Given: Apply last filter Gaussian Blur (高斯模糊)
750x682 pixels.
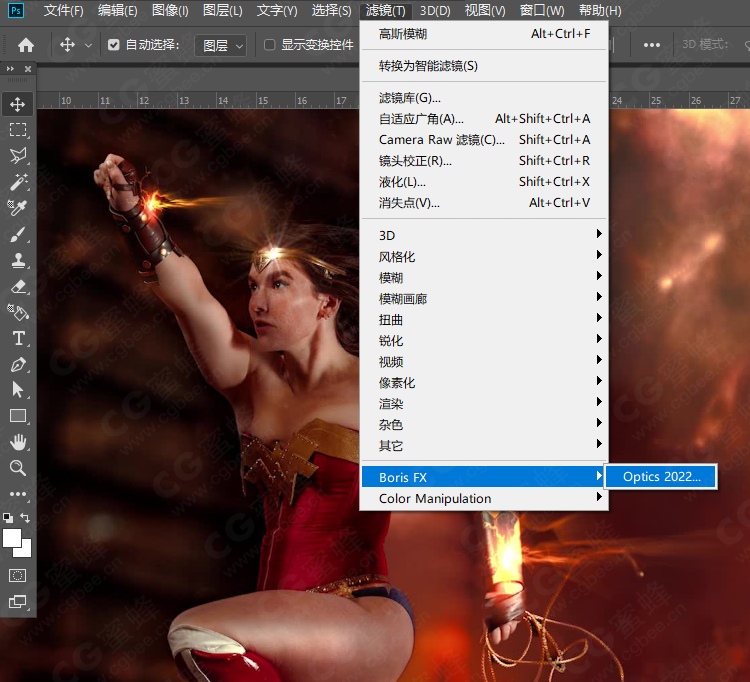Looking at the screenshot, I should tap(484, 34).
